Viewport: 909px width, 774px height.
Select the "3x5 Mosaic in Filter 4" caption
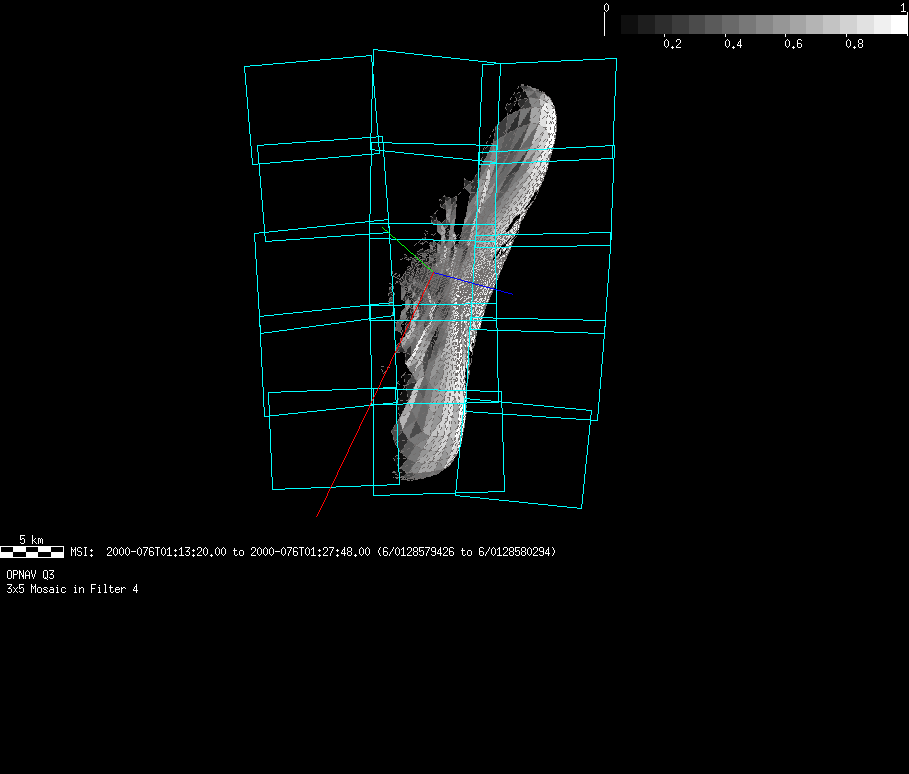click(x=72, y=589)
